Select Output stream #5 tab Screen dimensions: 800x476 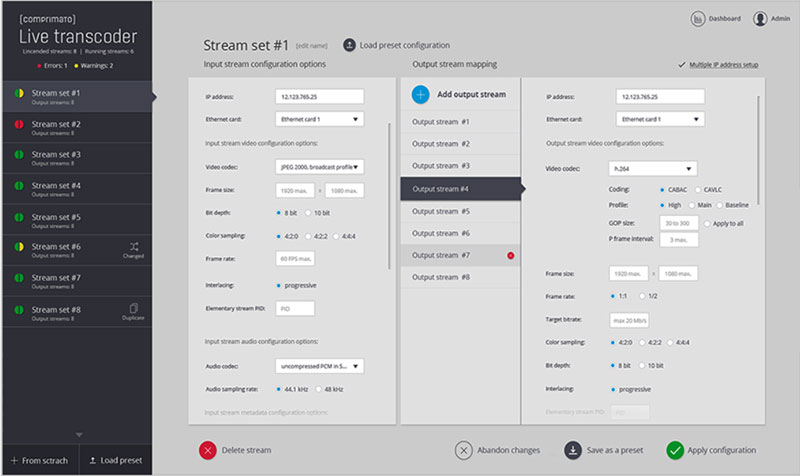point(460,211)
